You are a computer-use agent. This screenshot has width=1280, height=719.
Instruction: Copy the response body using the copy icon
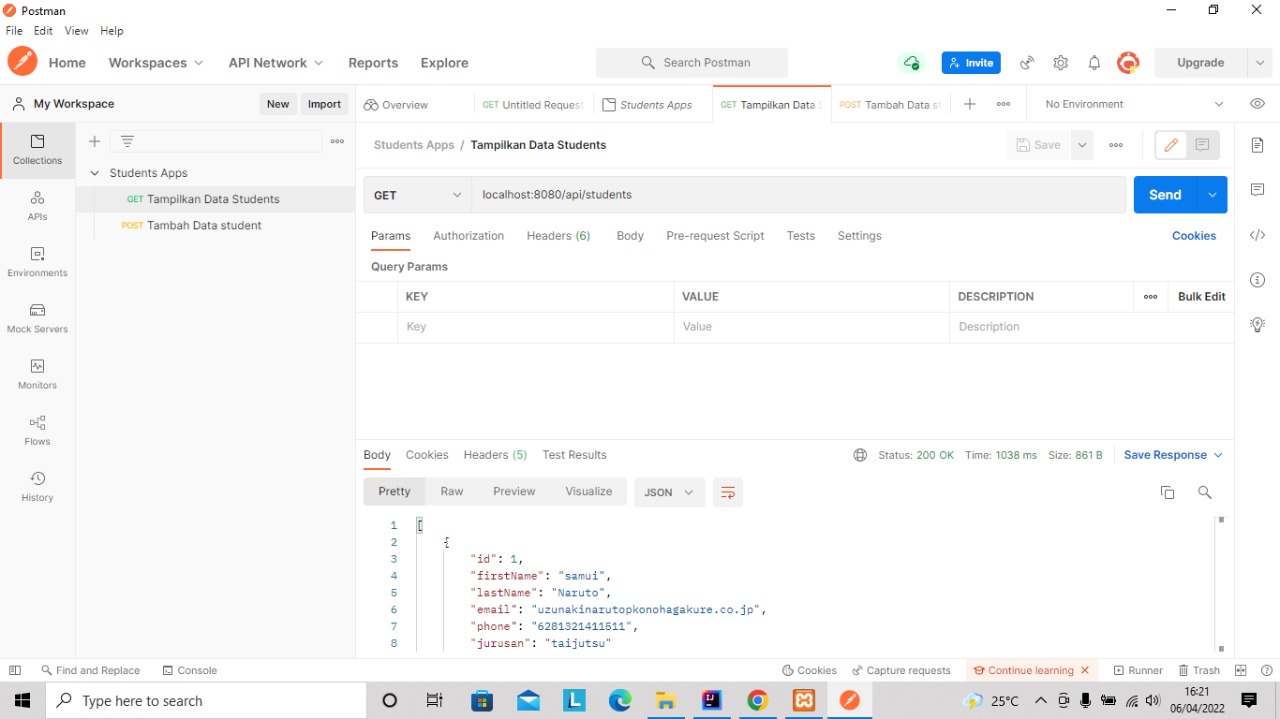pos(1167,492)
